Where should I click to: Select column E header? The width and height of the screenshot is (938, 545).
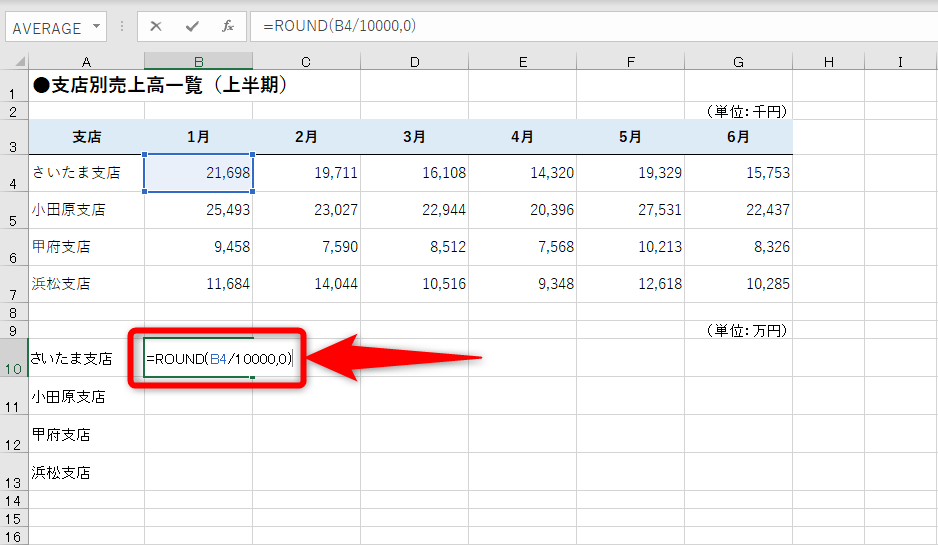[x=523, y=62]
